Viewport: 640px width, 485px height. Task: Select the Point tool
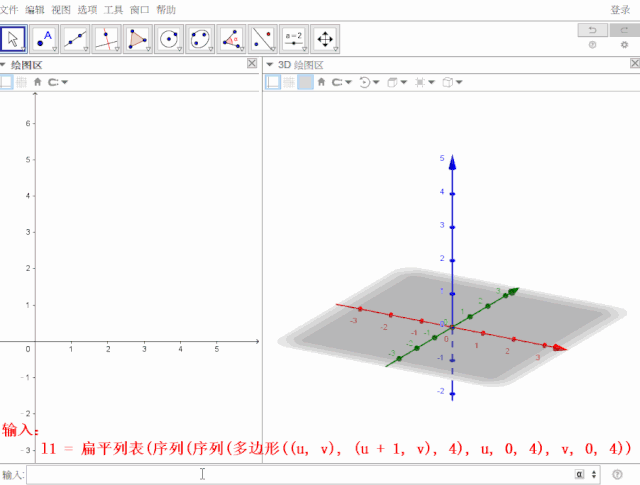(44, 39)
